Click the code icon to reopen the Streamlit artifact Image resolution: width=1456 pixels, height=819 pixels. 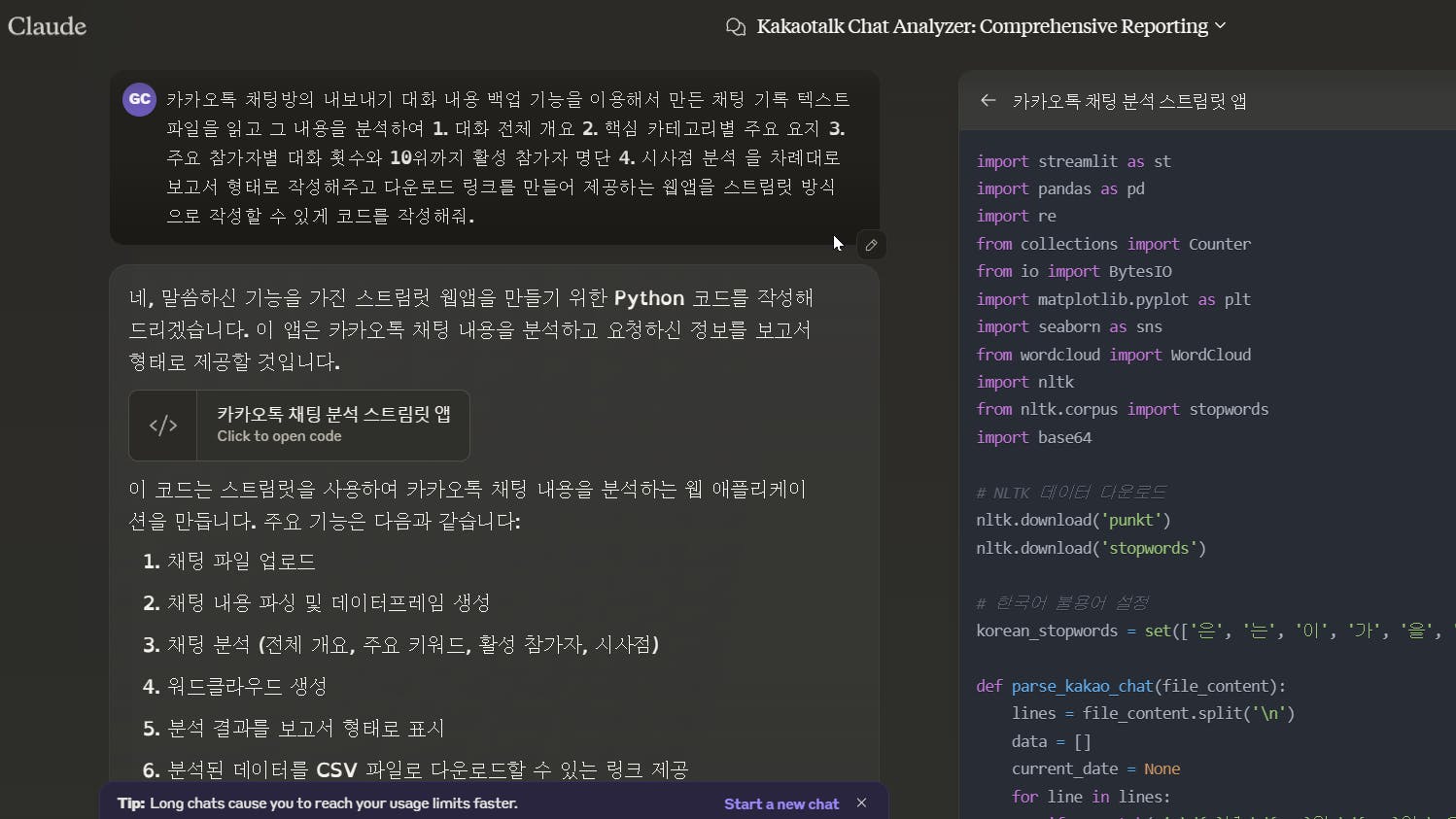pyautogui.click(x=162, y=426)
